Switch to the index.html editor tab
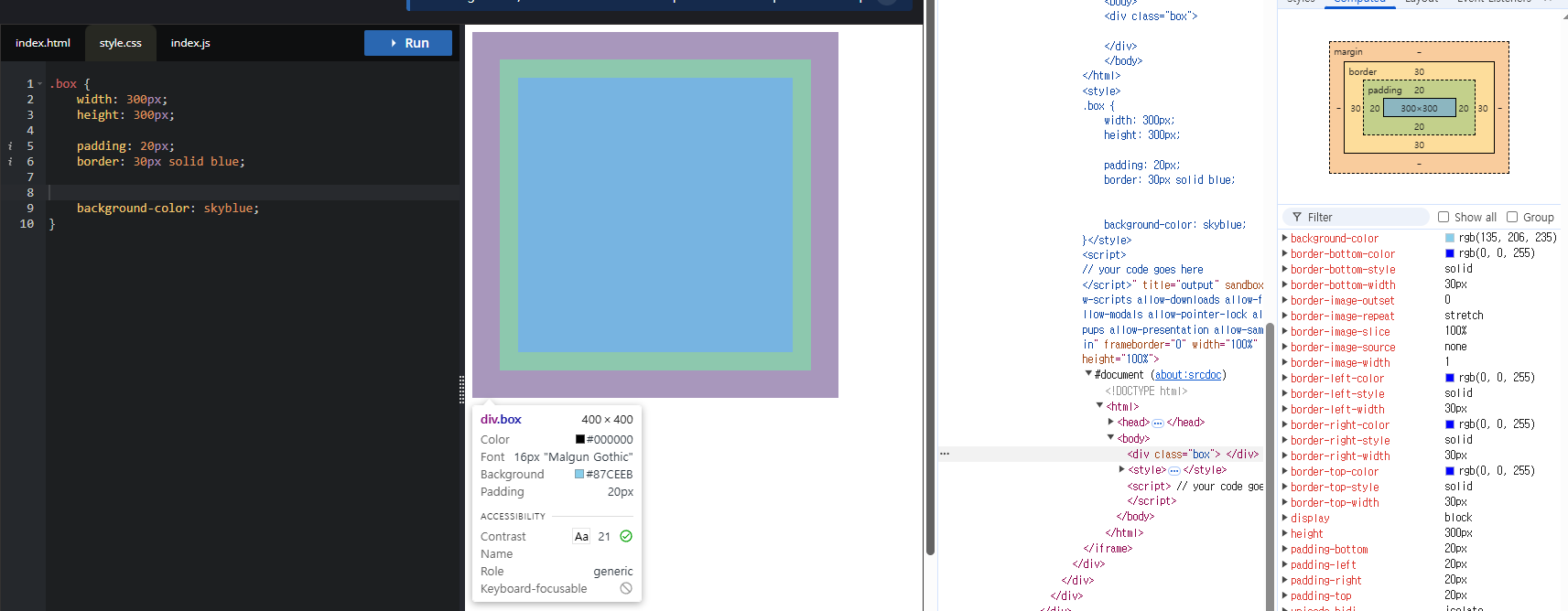The height and width of the screenshot is (611, 1568). coord(43,43)
